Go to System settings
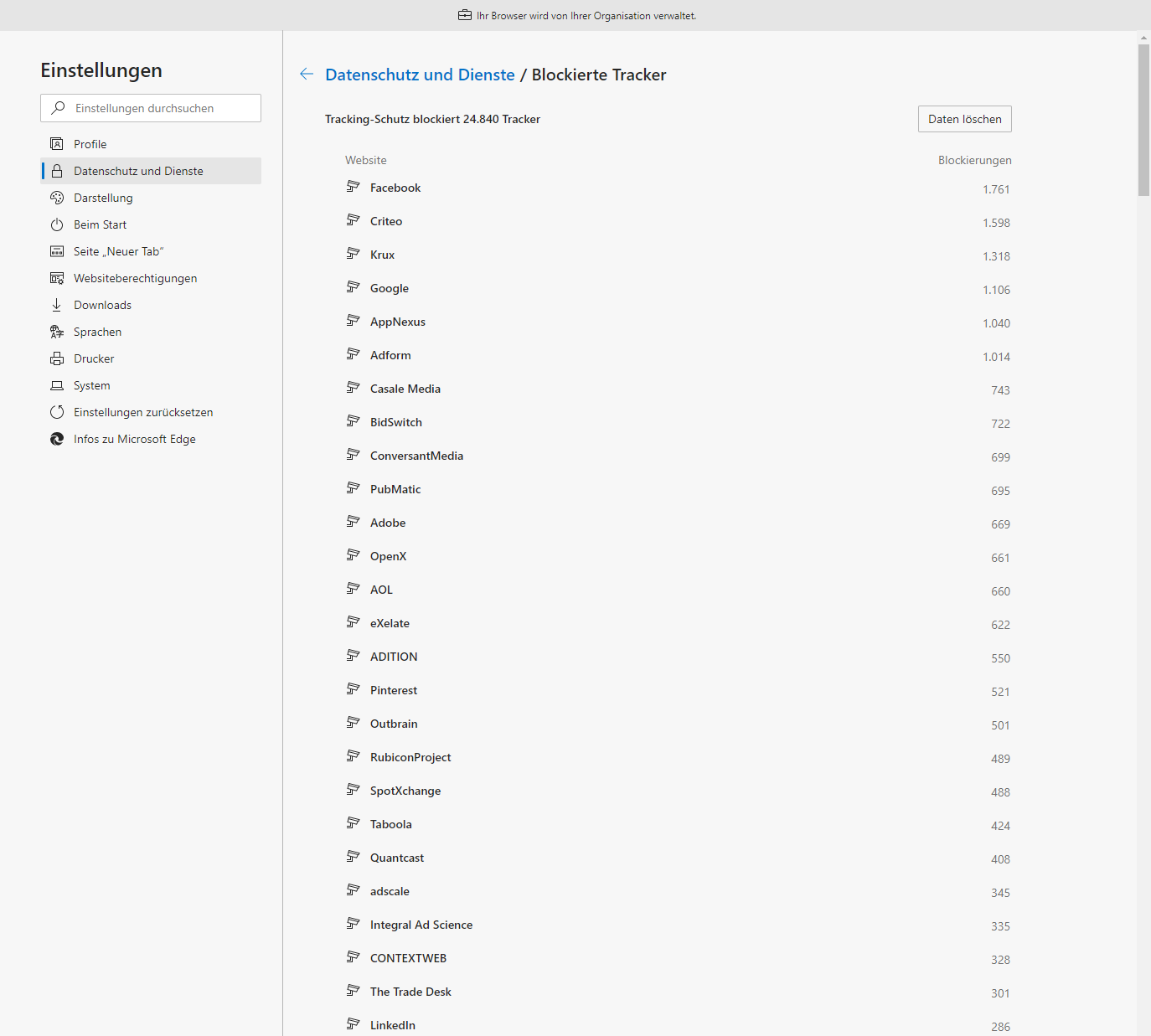This screenshot has height=1036, width=1151. pyautogui.click(x=92, y=385)
